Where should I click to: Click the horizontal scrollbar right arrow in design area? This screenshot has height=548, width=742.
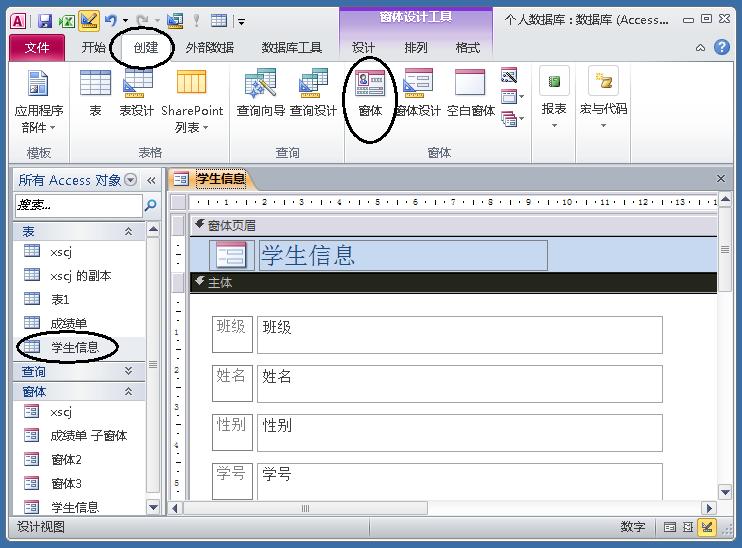[x=708, y=508]
